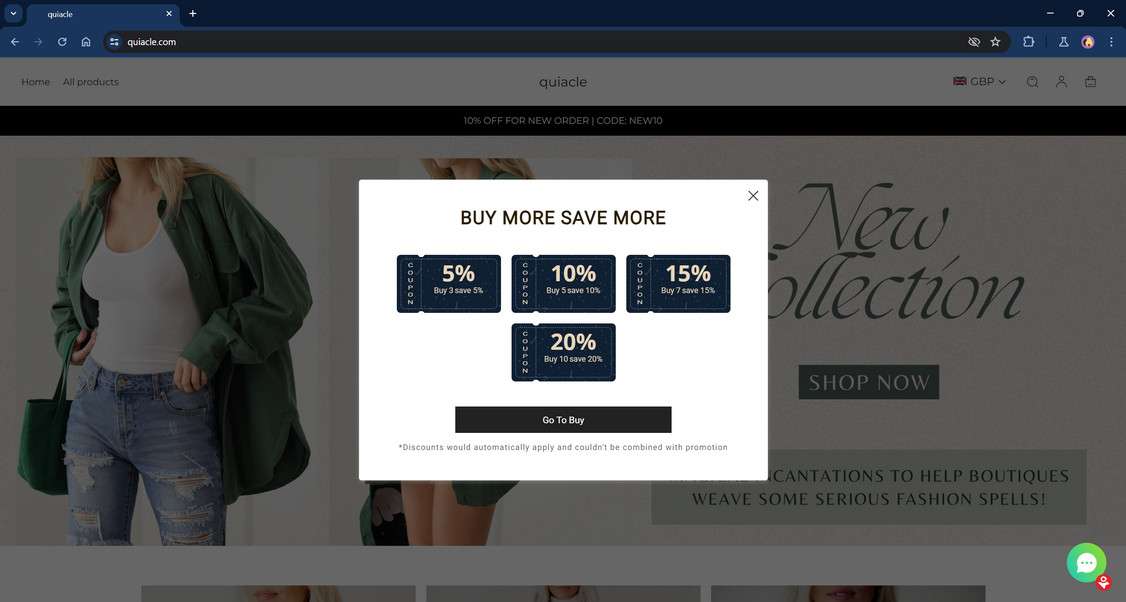Screen dimensions: 1126x602
Task: Select the 5% Buy 3 coupon
Action: pos(449,284)
